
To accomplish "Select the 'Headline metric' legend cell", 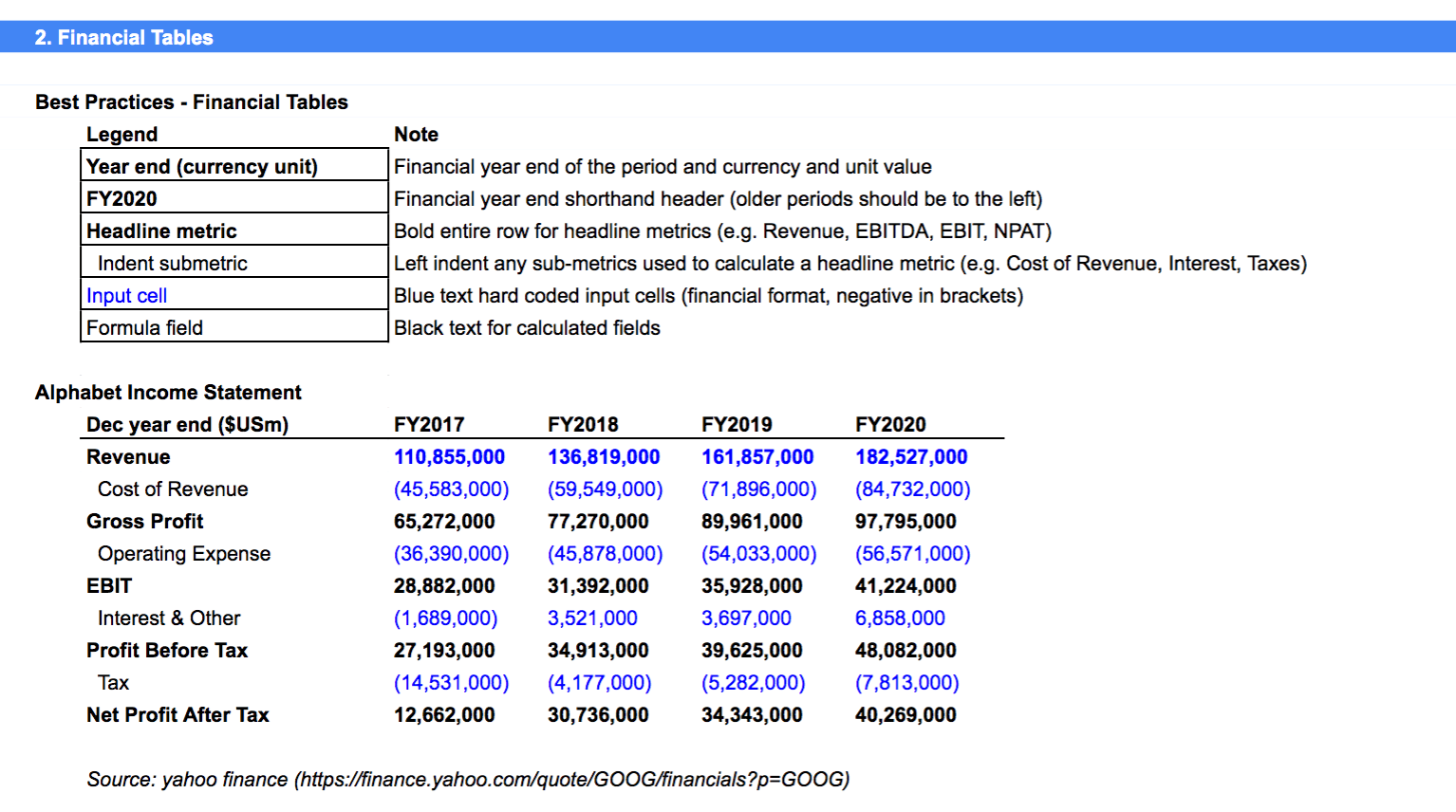I will [x=234, y=231].
